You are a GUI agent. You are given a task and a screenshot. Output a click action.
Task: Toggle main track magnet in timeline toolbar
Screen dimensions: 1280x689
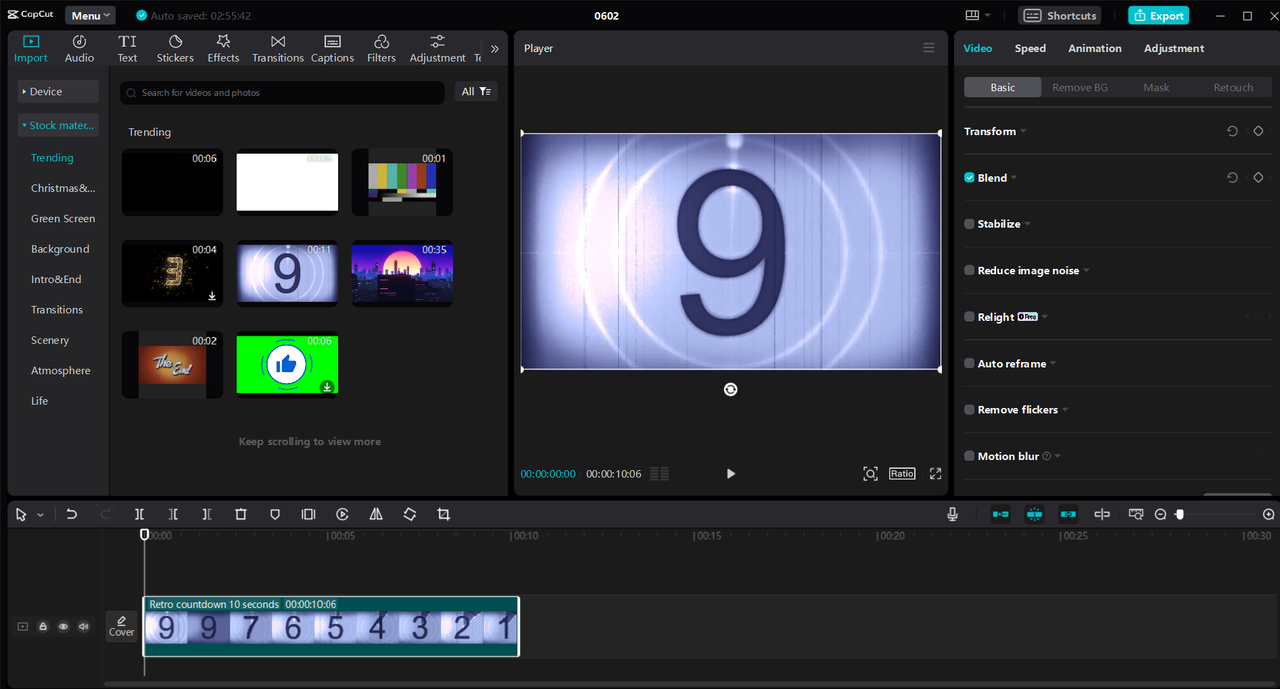click(1000, 514)
